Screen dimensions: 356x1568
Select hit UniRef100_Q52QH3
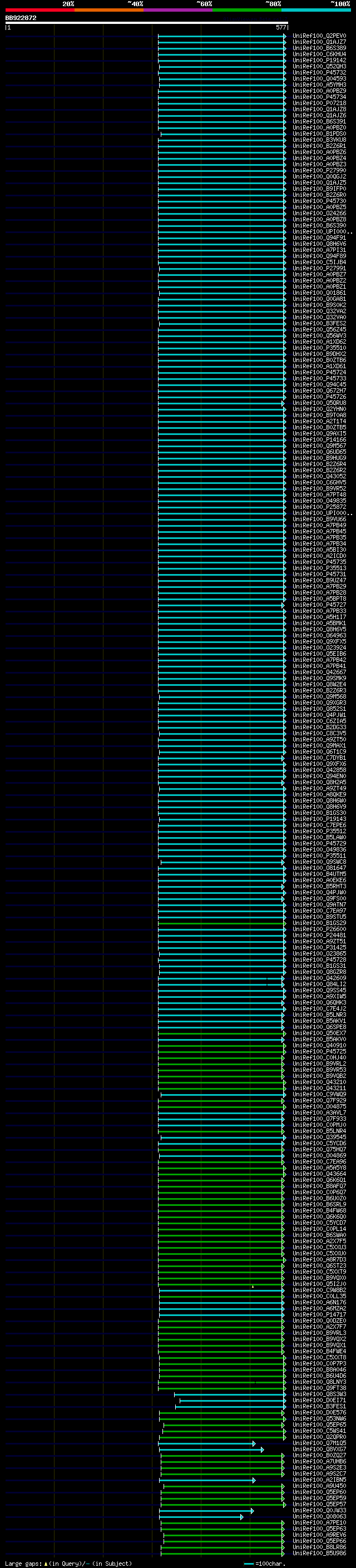pyautogui.click(x=319, y=66)
